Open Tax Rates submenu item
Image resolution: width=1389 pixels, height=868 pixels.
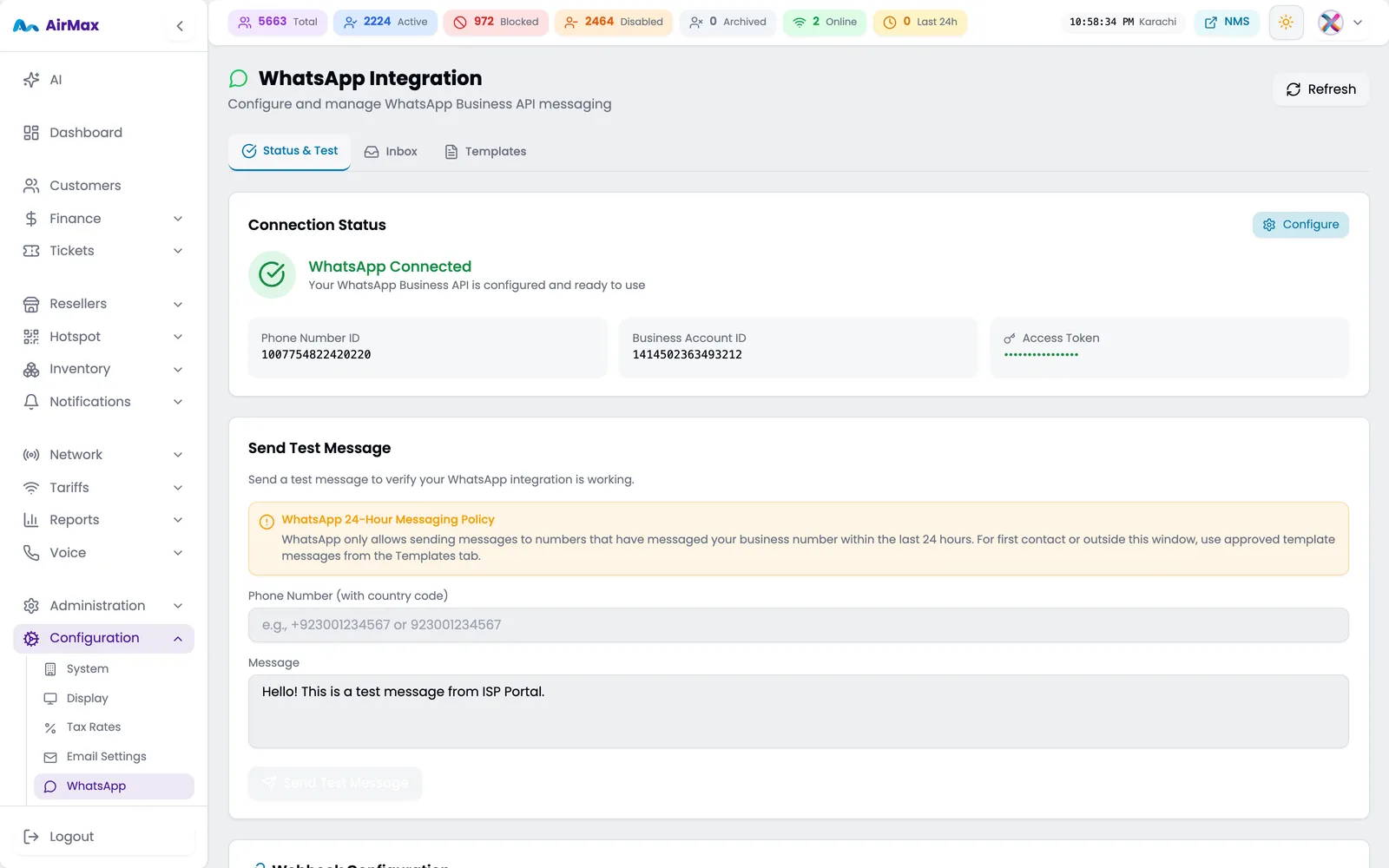point(114,727)
